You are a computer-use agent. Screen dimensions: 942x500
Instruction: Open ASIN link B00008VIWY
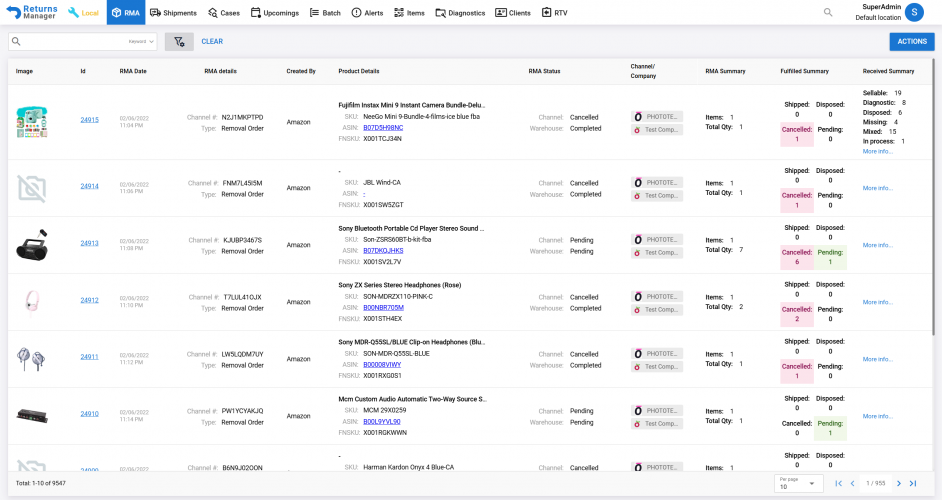point(382,365)
